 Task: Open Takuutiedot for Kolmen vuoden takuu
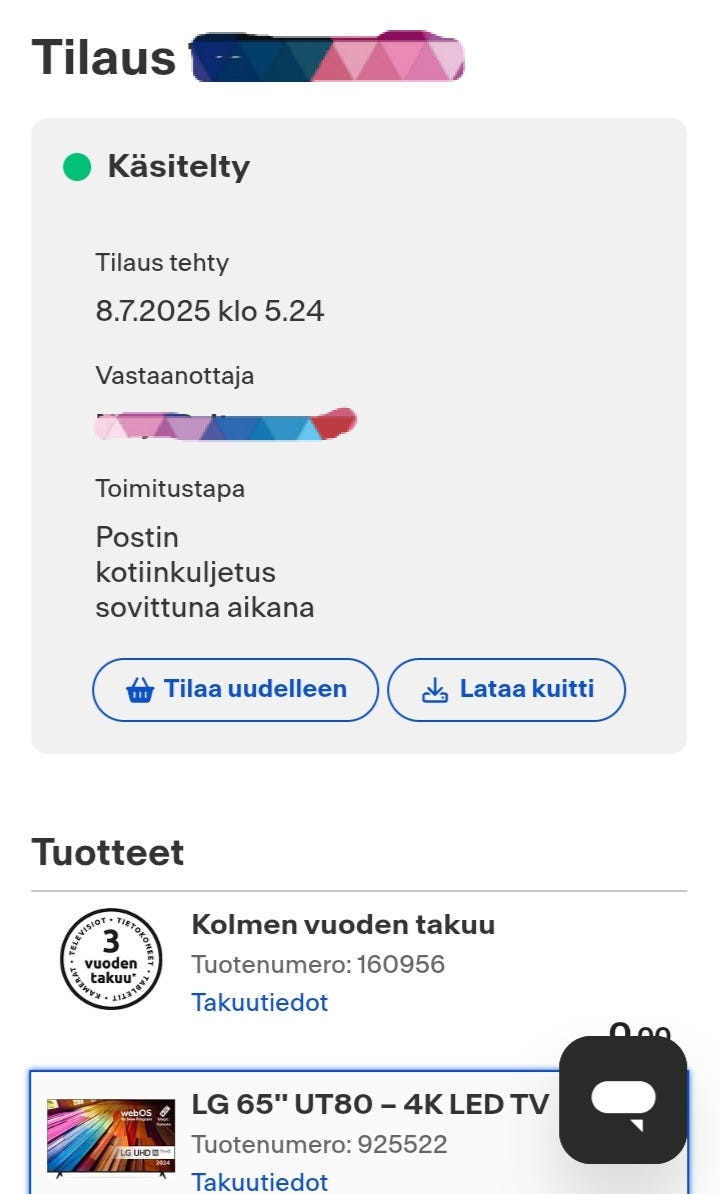click(x=259, y=1003)
